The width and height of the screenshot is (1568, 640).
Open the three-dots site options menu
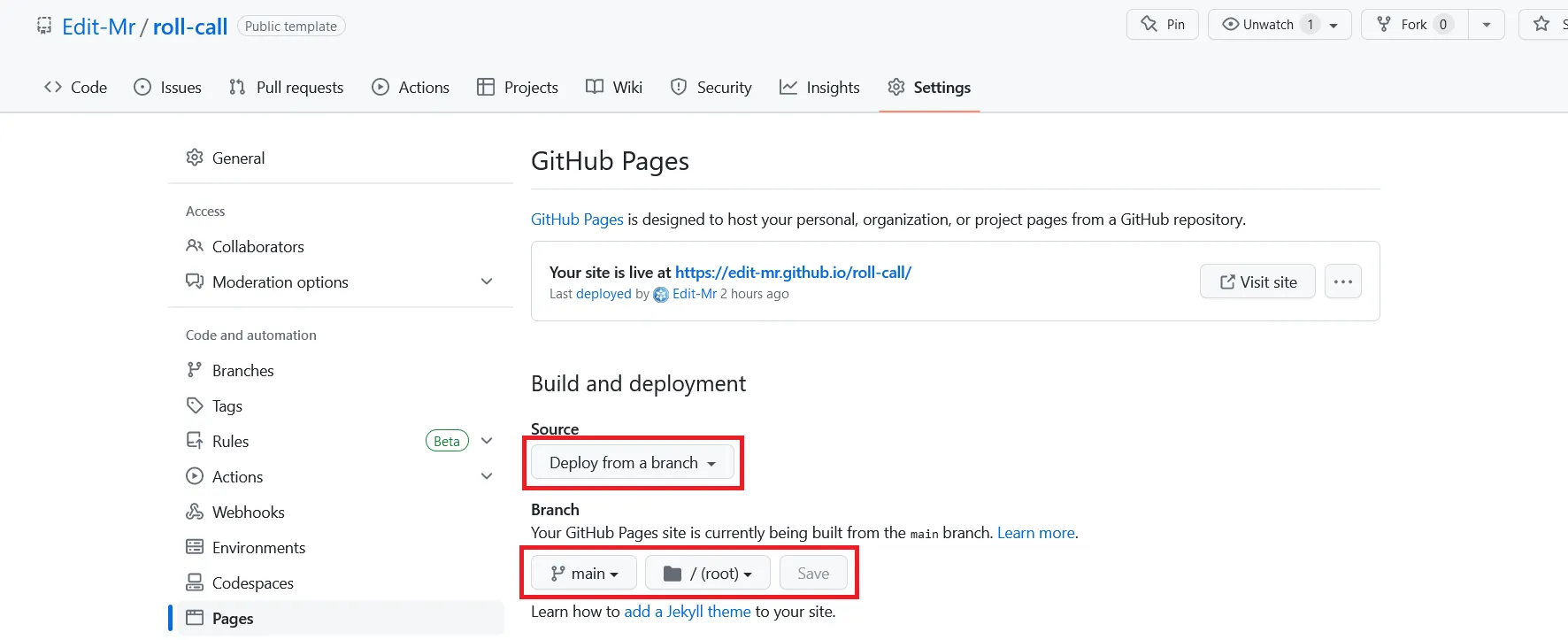[x=1343, y=281]
